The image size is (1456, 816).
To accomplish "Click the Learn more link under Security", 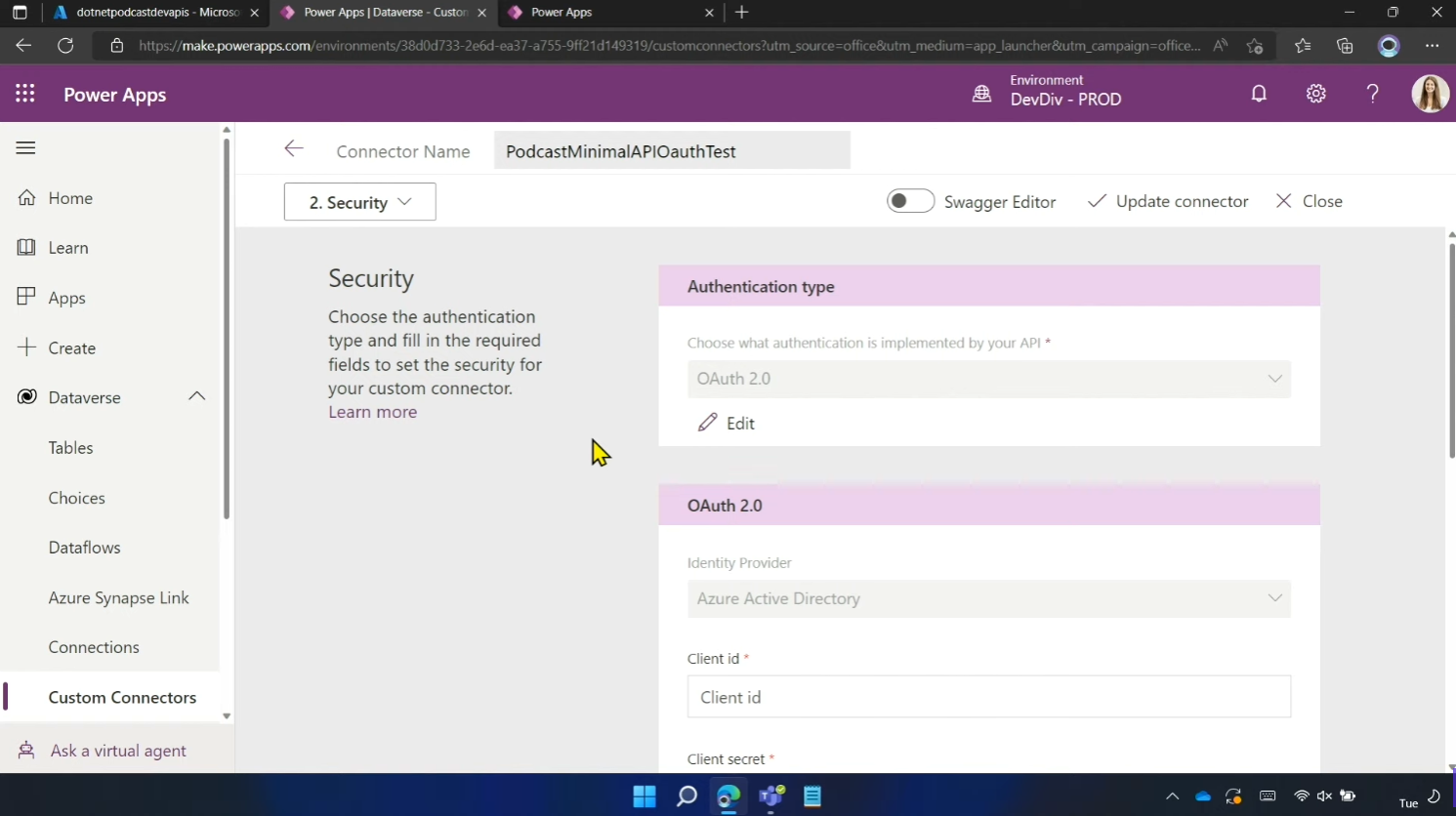I will [x=372, y=412].
